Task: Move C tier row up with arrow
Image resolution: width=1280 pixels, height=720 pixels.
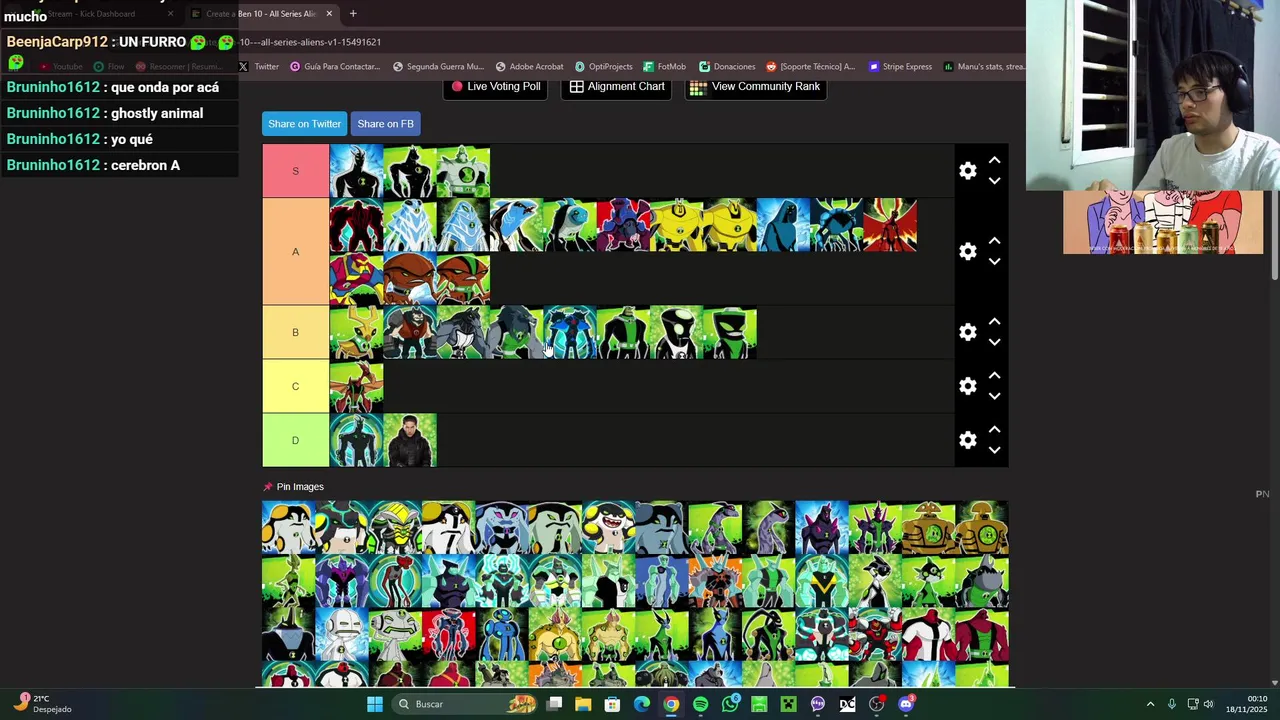Action: [x=994, y=376]
